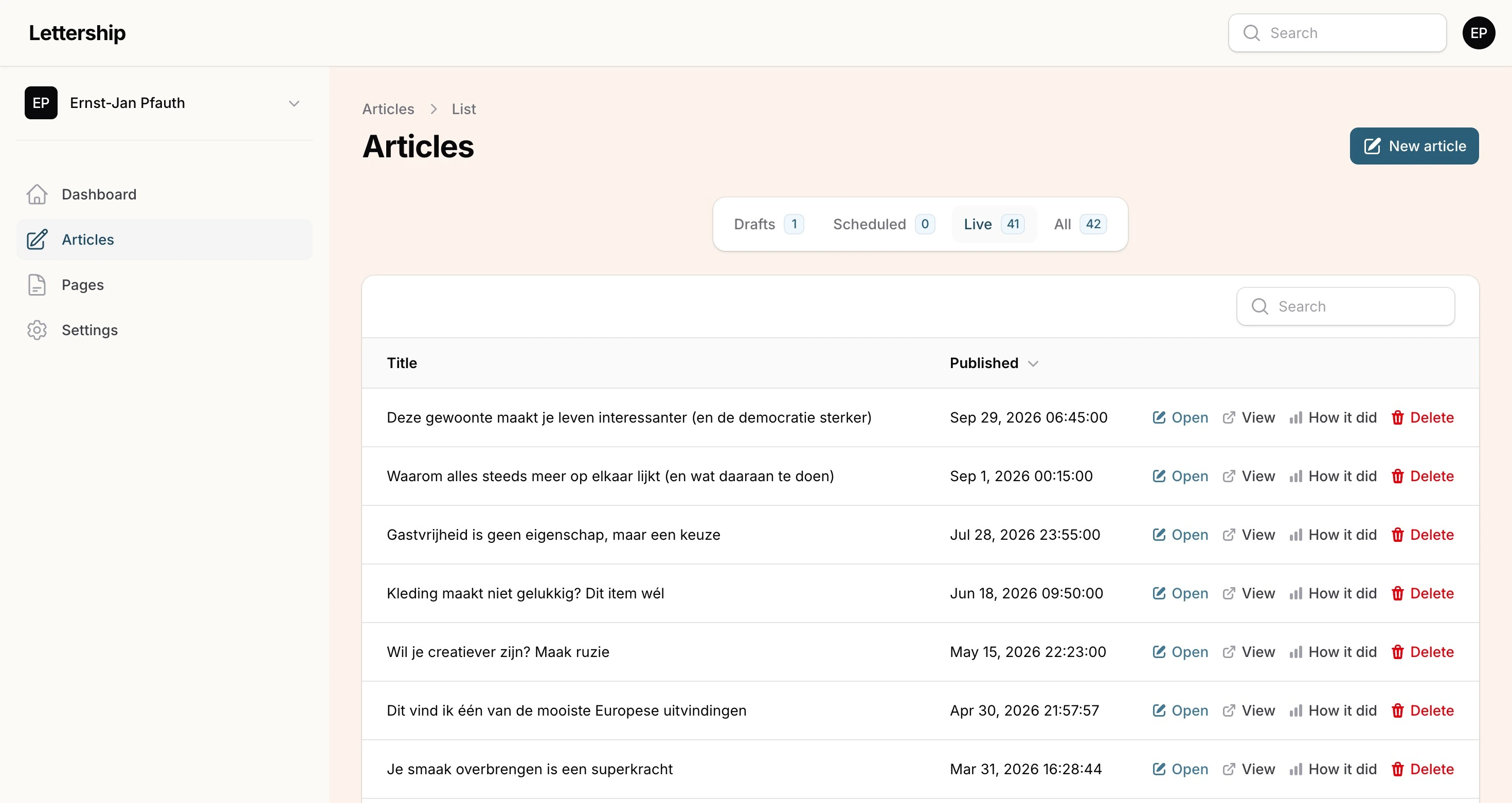This screenshot has height=803, width=1512.
Task: Click the title 'Gastvrijheid is geen eigenschap, maar een keuze'
Action: (x=553, y=535)
